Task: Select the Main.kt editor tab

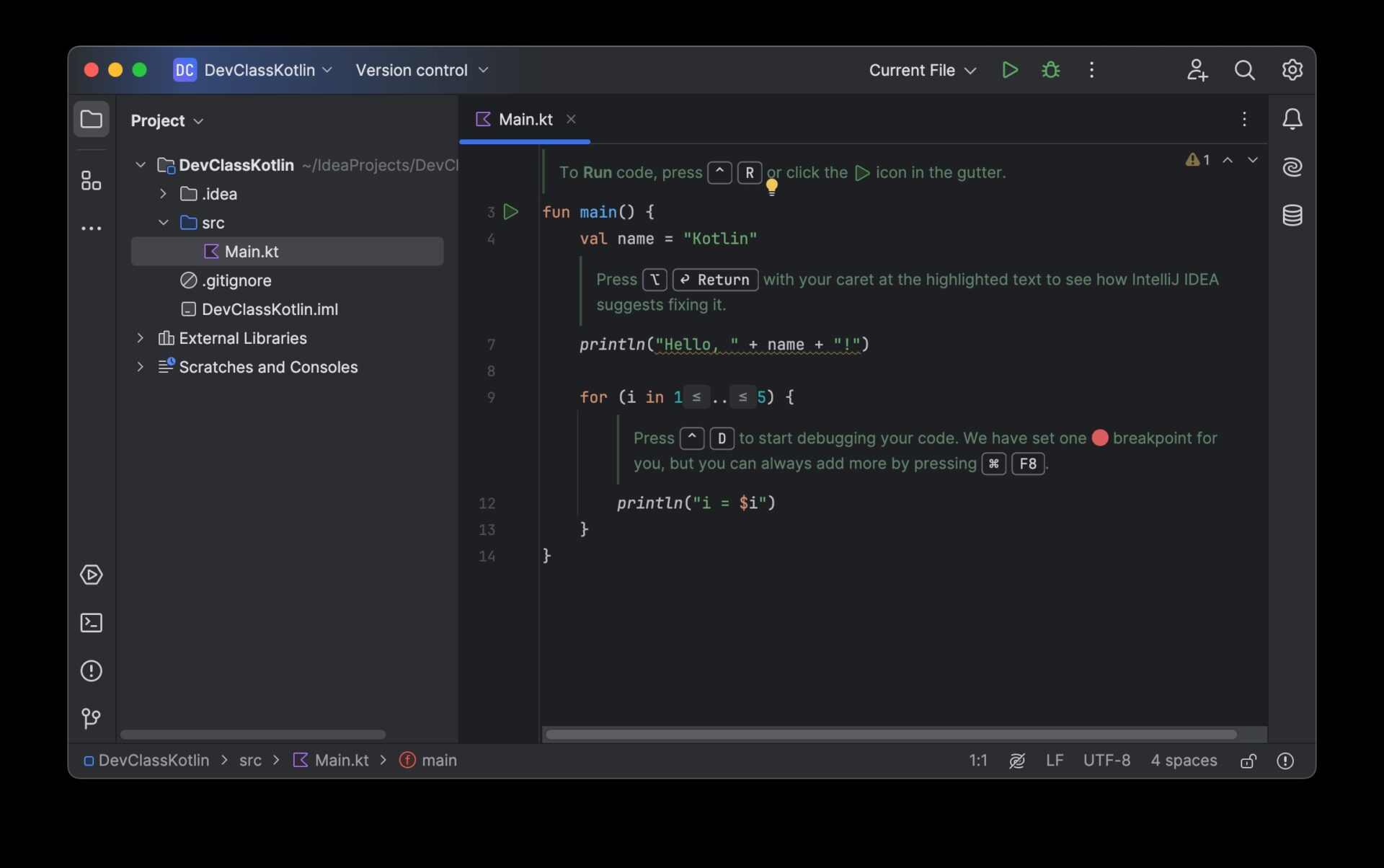Action: tap(525, 119)
